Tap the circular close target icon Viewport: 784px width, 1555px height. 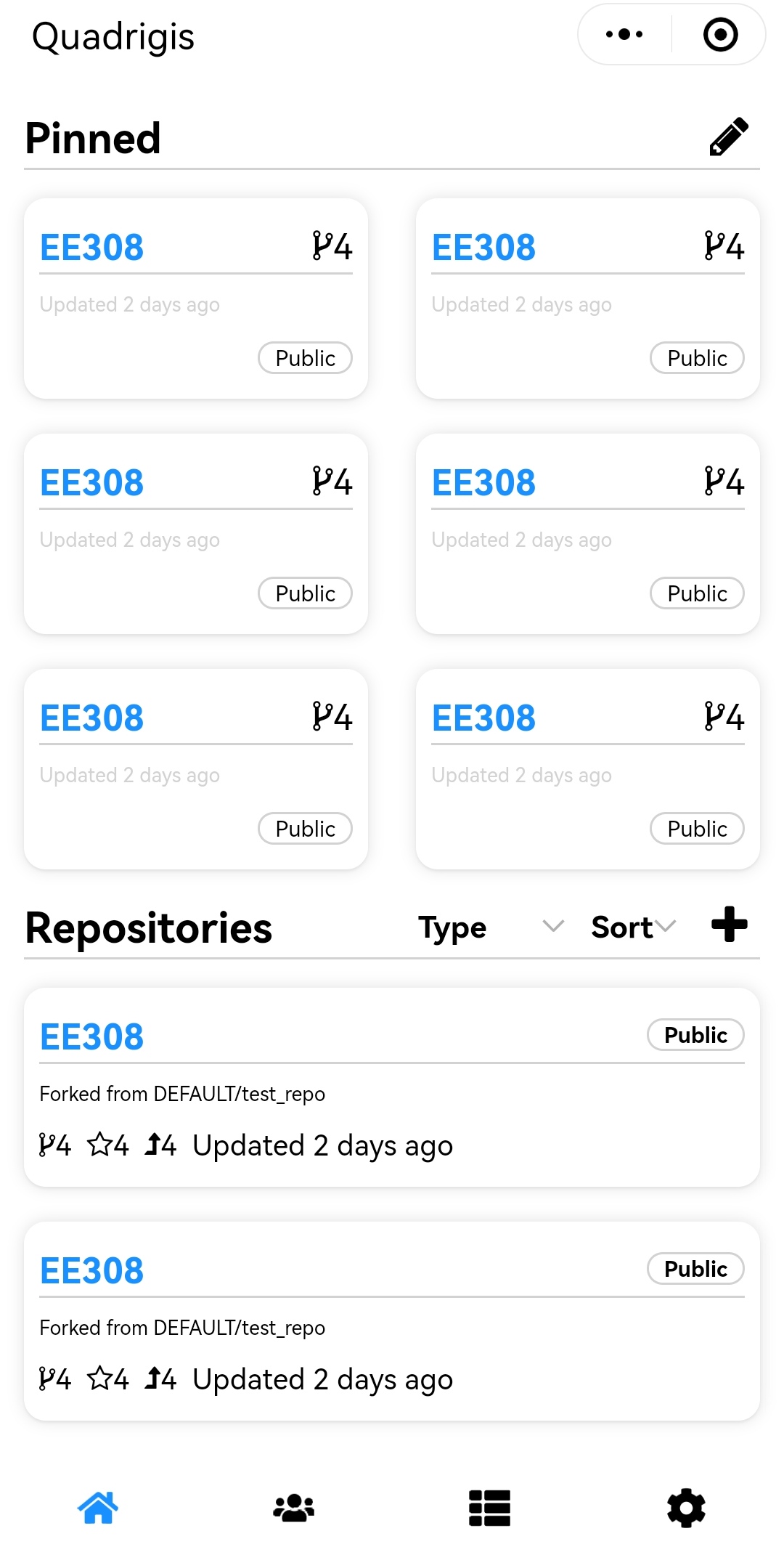tap(720, 34)
